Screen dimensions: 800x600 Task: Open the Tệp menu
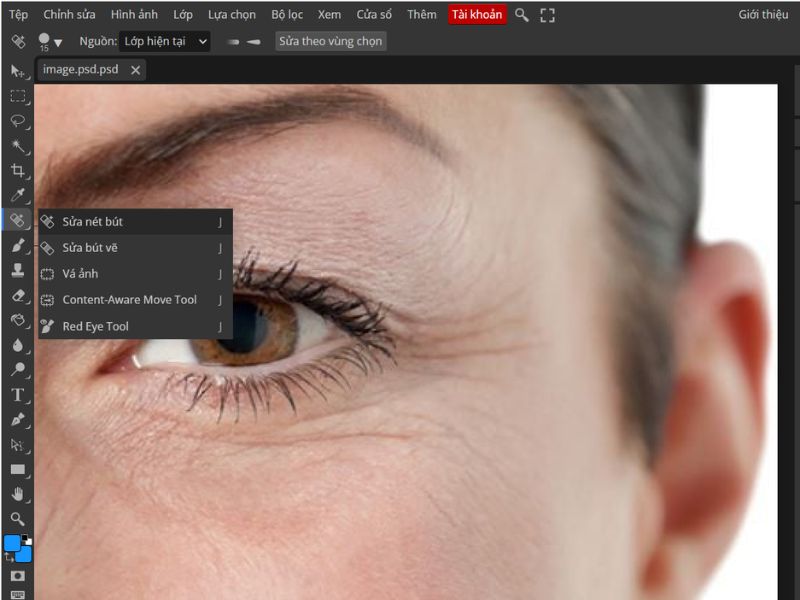[x=18, y=14]
